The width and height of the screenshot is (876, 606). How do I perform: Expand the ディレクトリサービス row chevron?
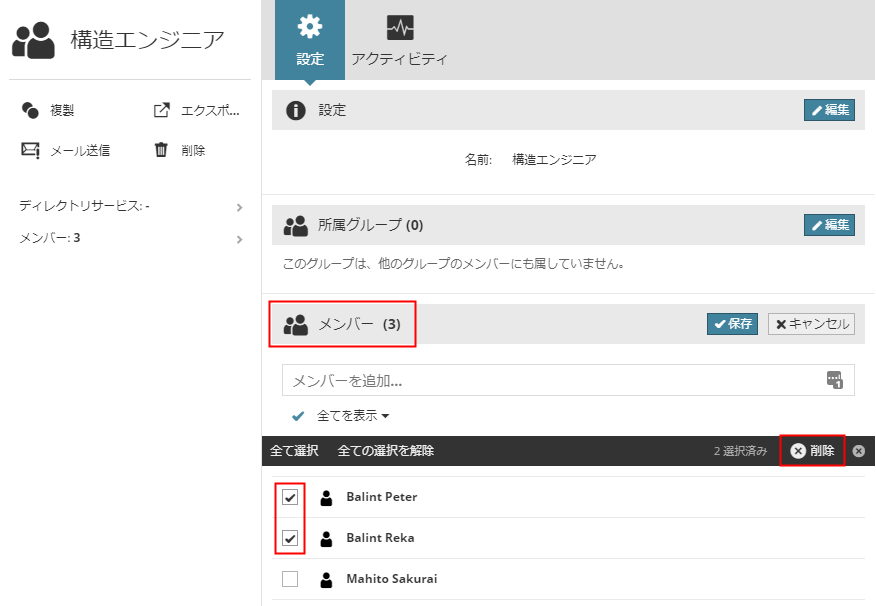point(240,208)
